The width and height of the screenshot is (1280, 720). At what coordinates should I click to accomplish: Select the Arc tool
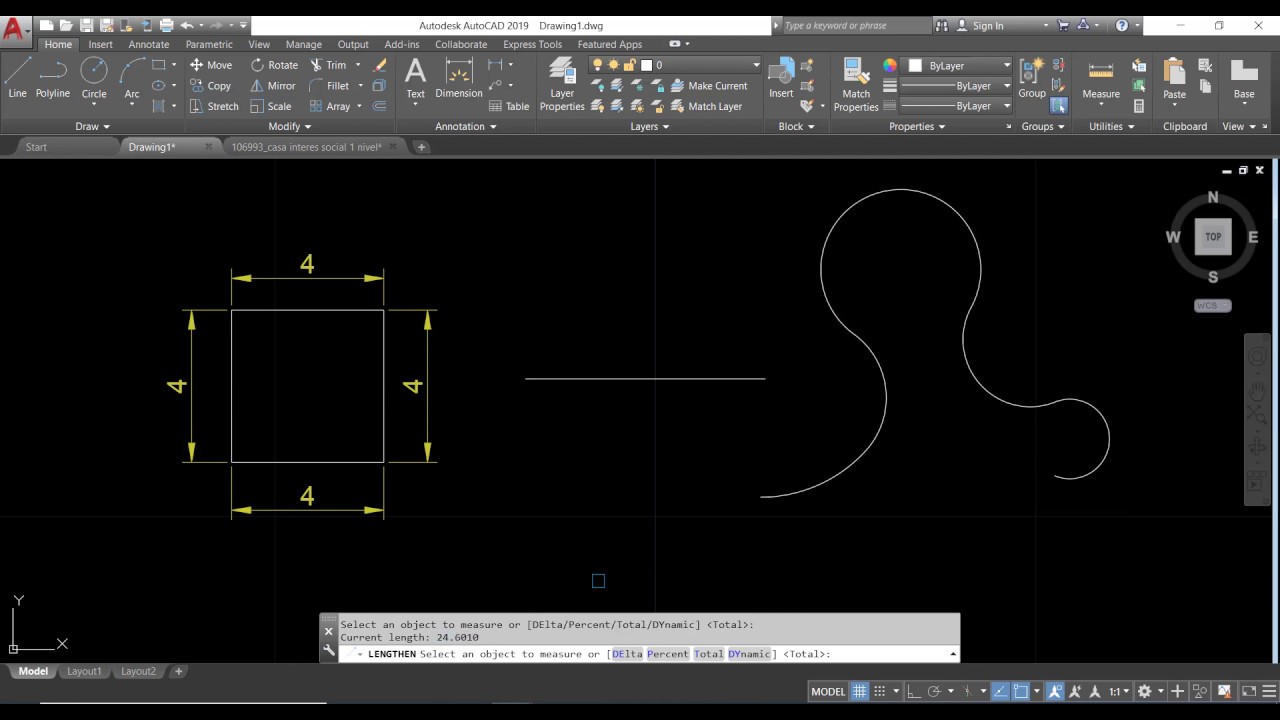pos(132,78)
